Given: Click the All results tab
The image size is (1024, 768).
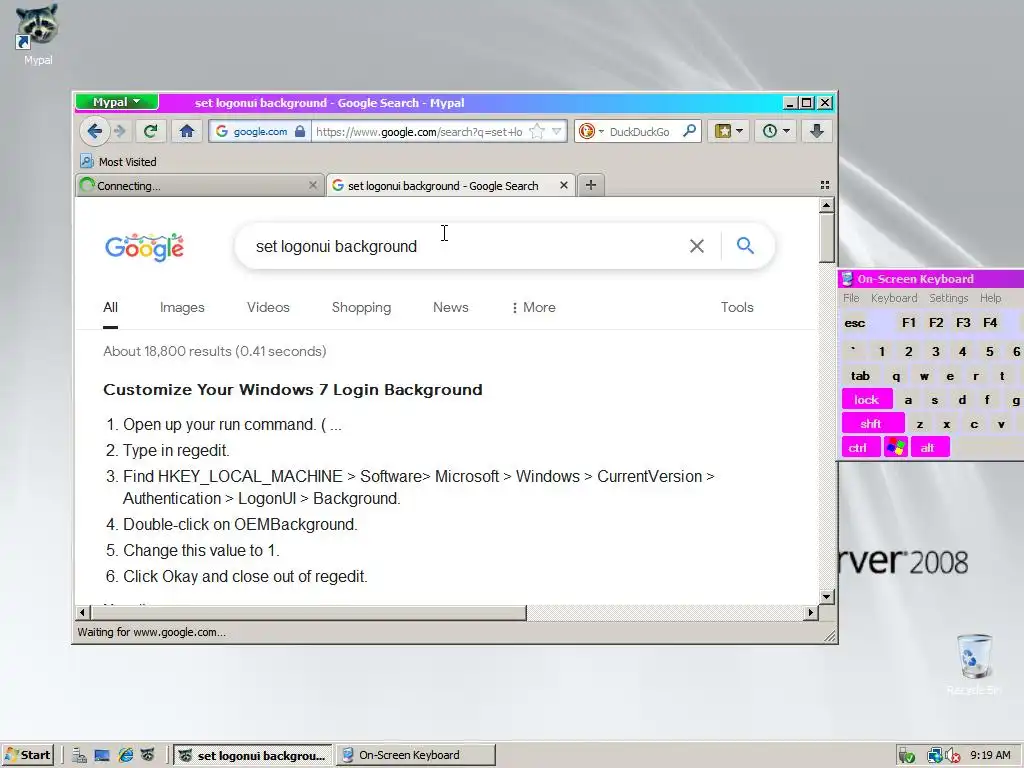Looking at the screenshot, I should point(110,307).
